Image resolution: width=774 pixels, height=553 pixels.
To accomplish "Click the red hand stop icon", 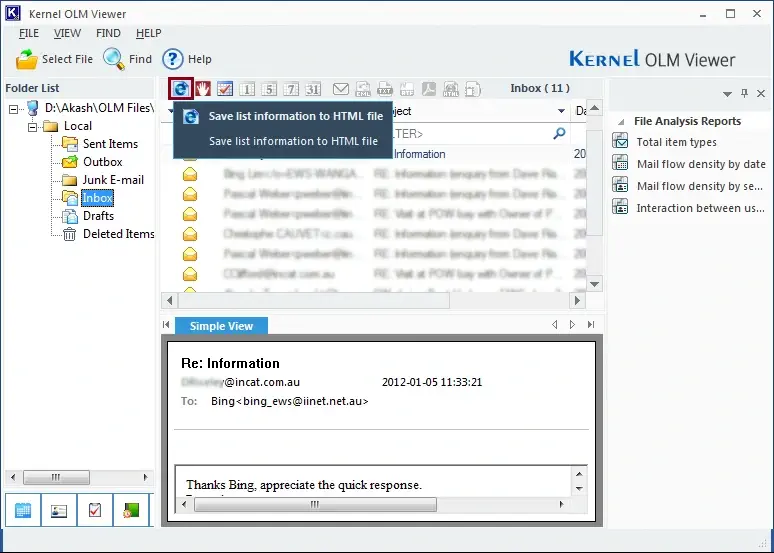I will (203, 89).
